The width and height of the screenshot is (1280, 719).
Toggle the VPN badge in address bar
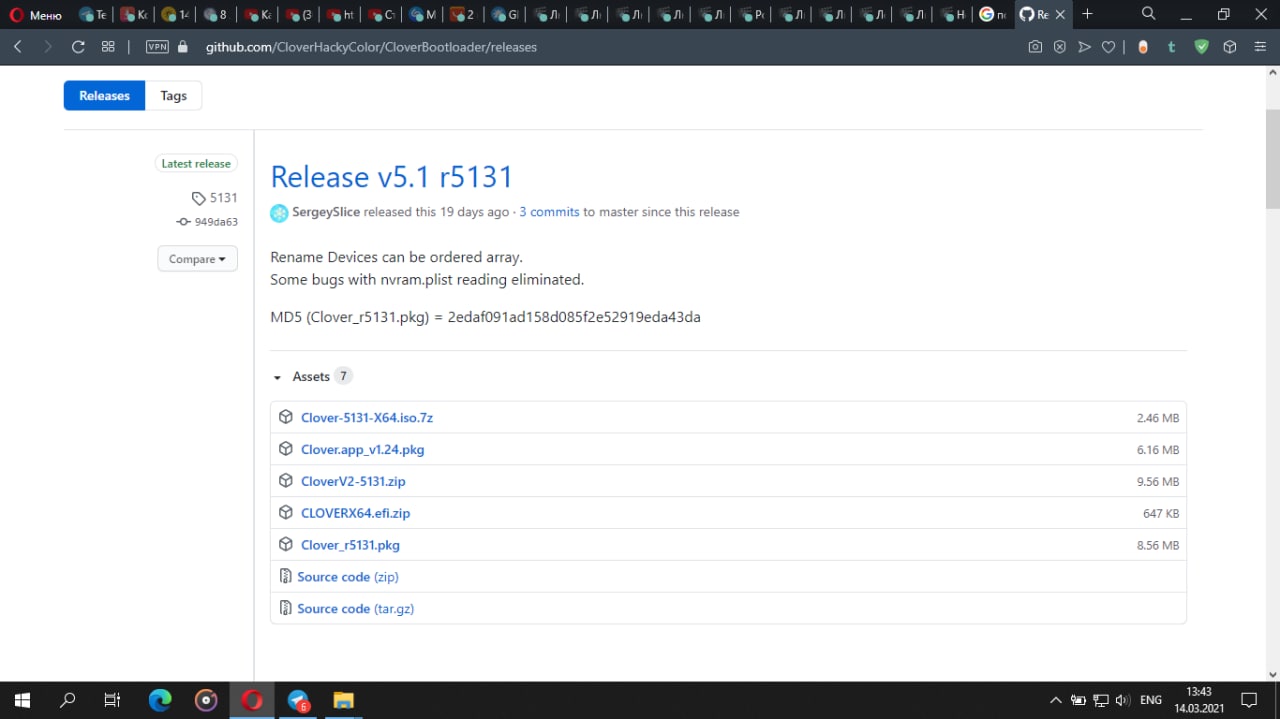click(157, 47)
